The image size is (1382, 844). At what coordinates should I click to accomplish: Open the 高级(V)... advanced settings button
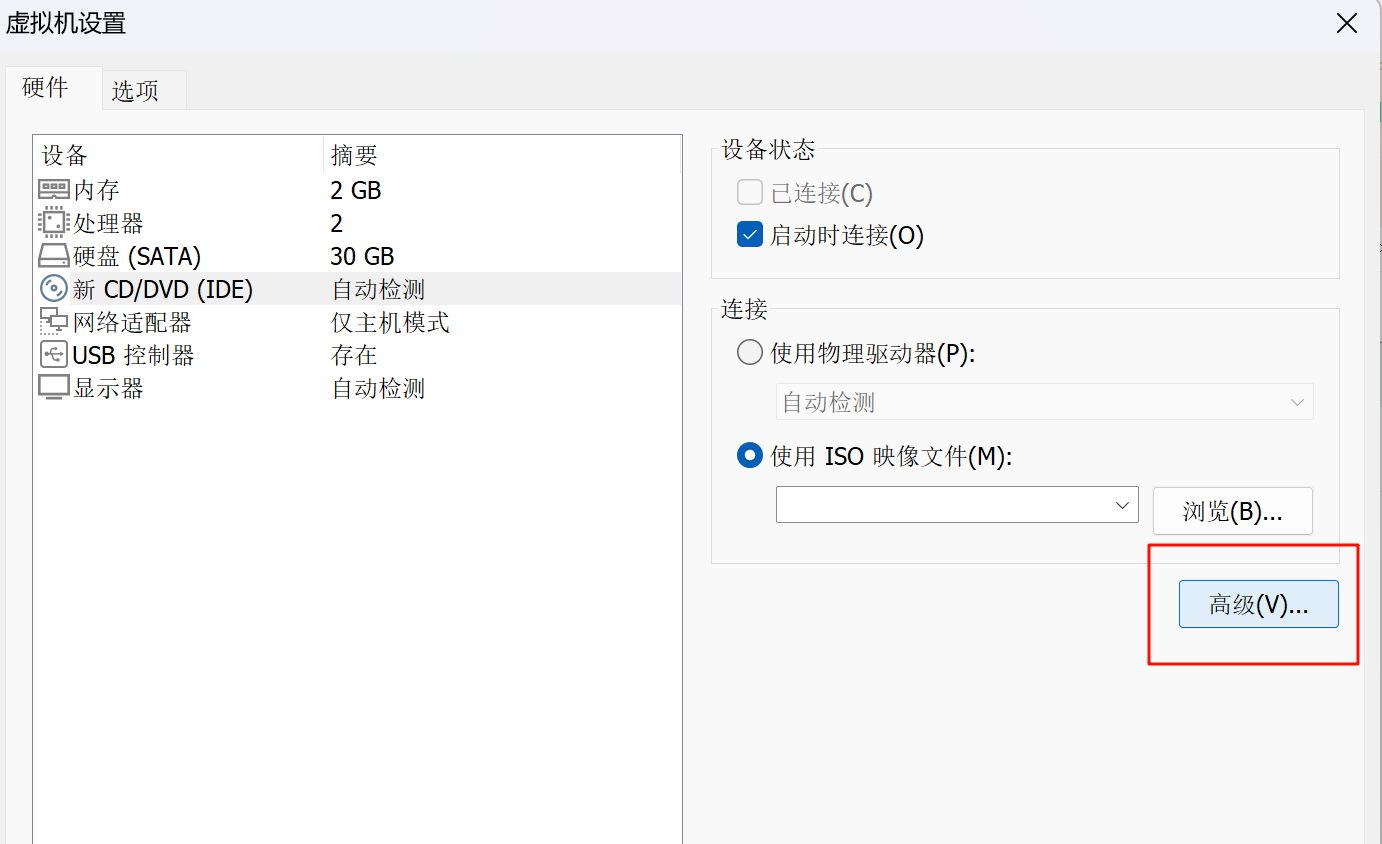pyautogui.click(x=1258, y=604)
